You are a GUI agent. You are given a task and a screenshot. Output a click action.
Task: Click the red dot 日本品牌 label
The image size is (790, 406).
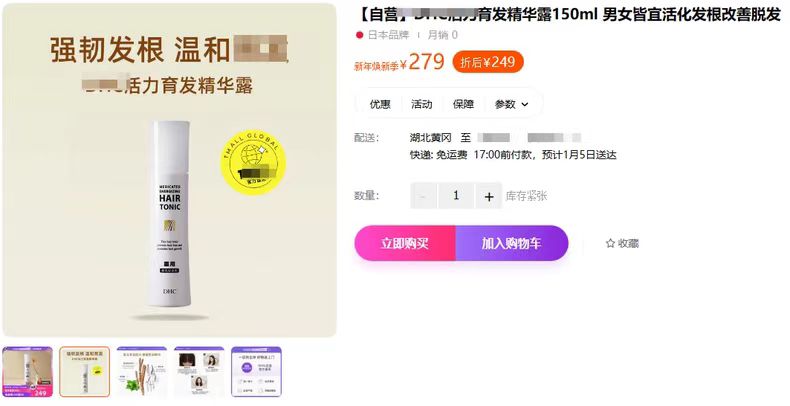(382, 35)
